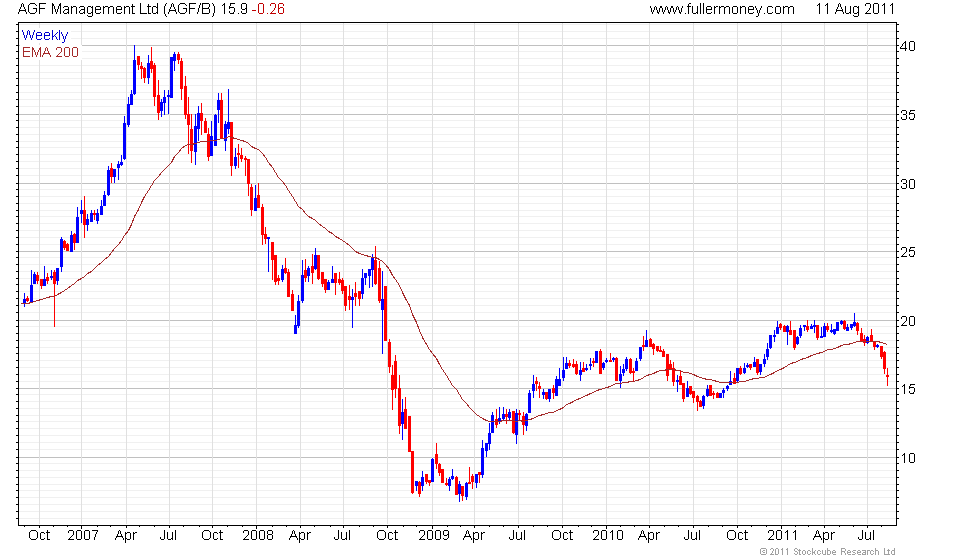The height and width of the screenshot is (560, 980).
Task: Click the 20 price axis label
Action: tap(908, 321)
